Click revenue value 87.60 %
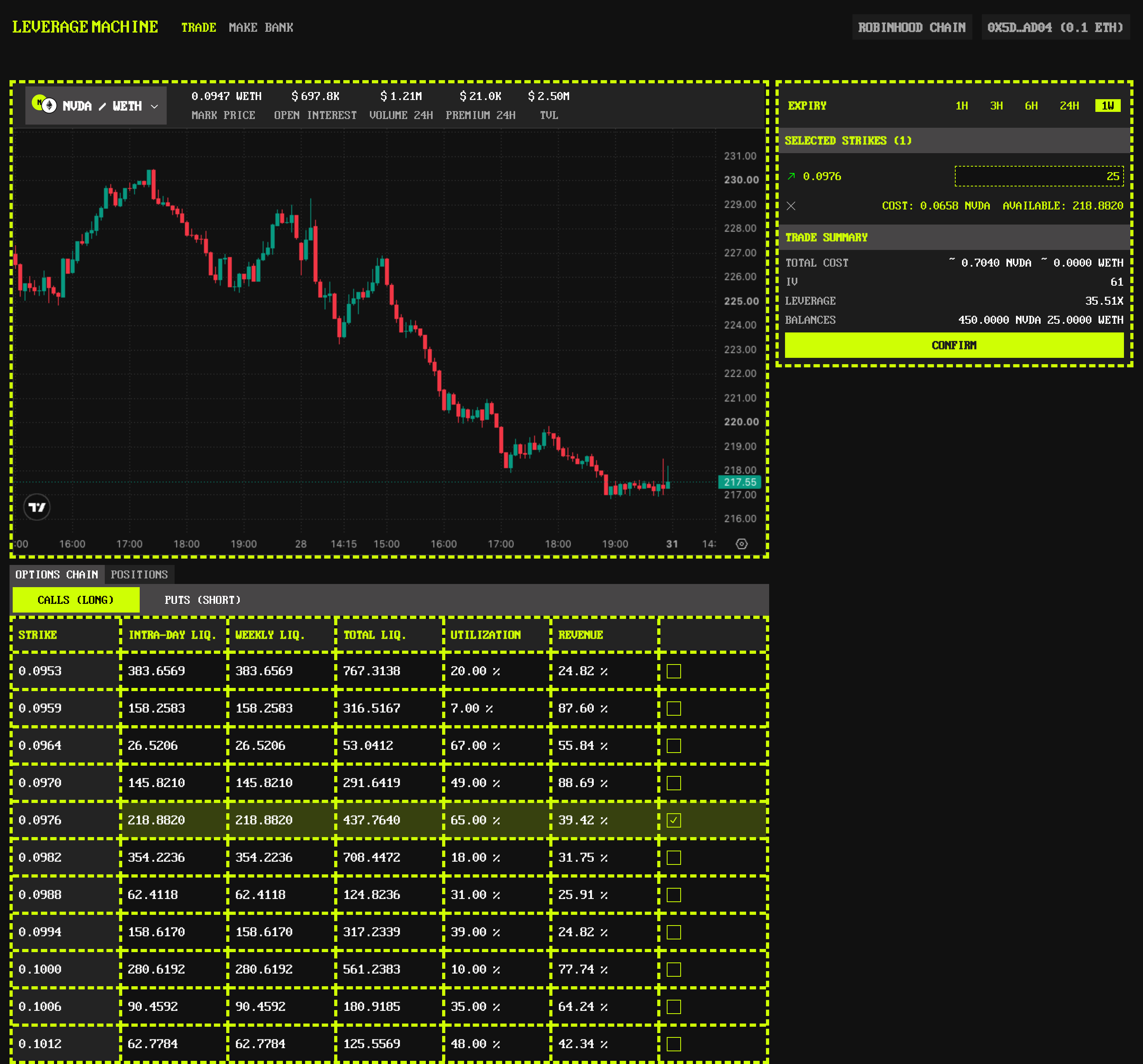 point(583,708)
